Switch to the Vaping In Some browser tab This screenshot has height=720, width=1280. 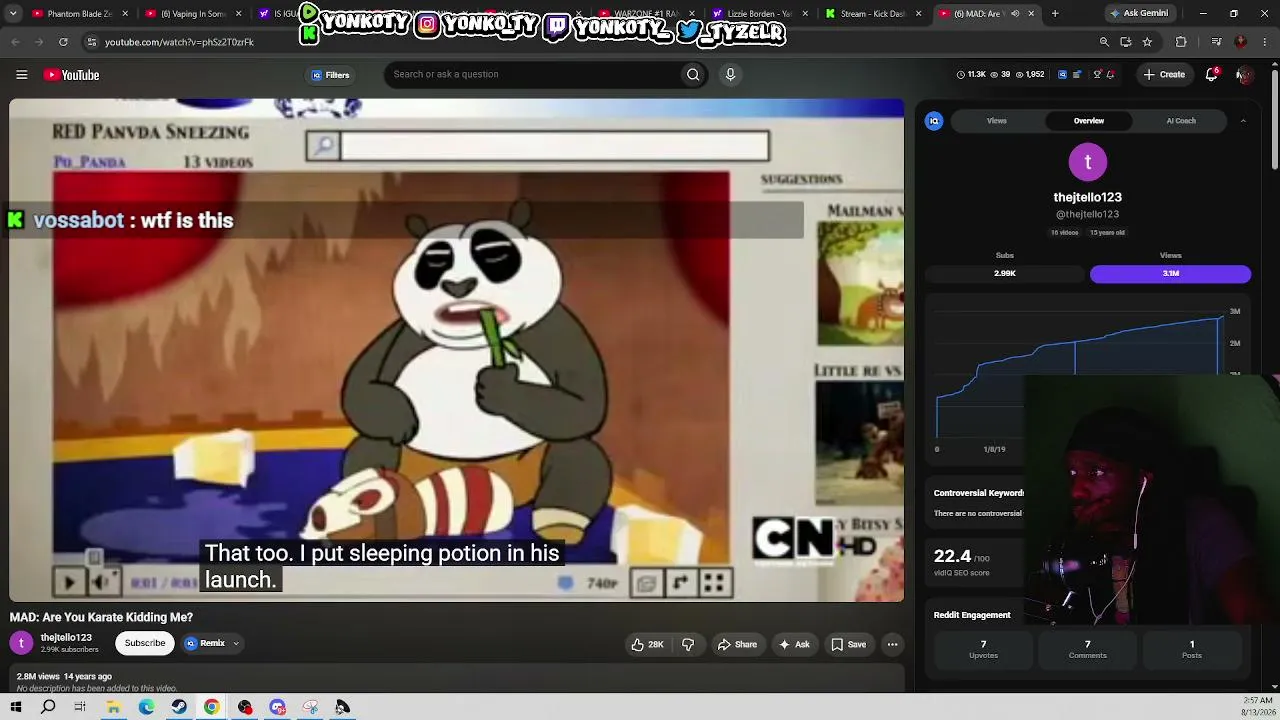(193, 14)
